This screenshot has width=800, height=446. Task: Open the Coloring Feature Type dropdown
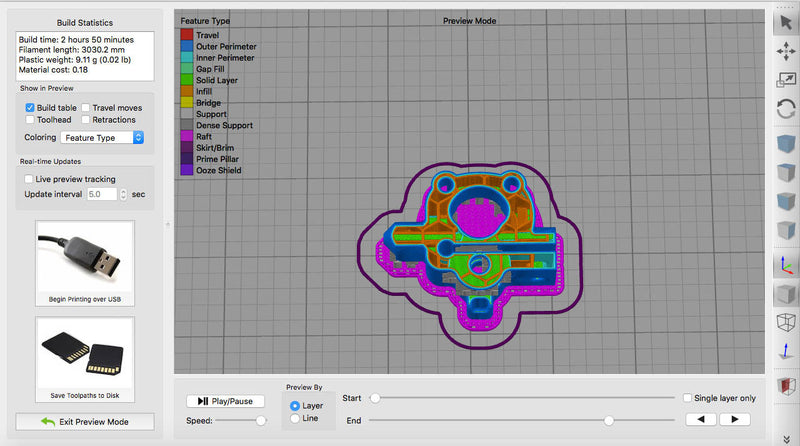tap(103, 137)
